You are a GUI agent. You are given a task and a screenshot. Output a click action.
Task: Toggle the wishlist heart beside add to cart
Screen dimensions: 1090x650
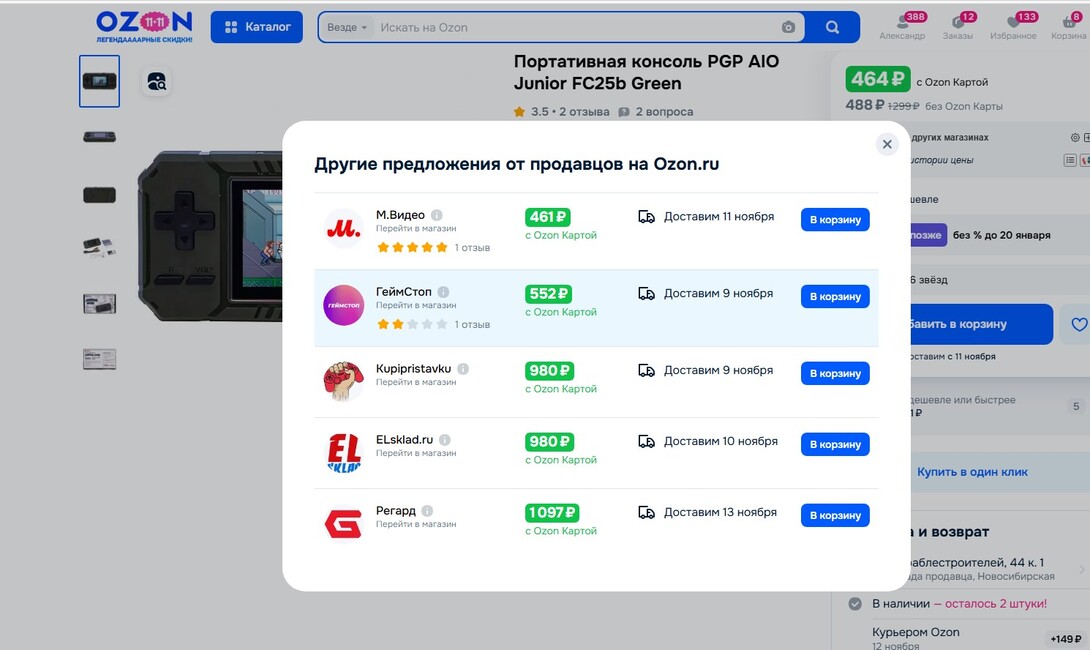coord(1079,324)
